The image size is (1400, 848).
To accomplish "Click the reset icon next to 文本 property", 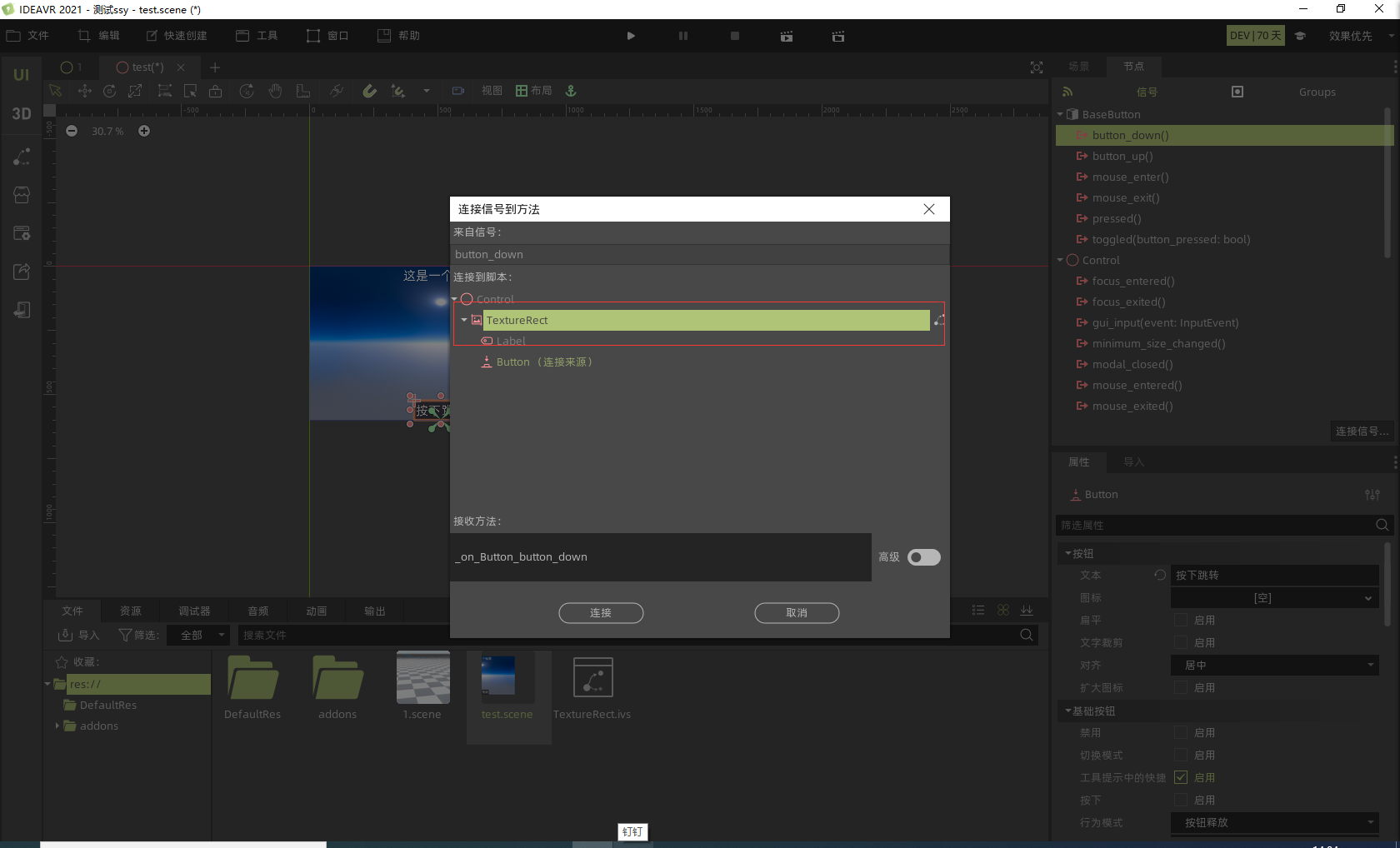I will pos(1160,576).
